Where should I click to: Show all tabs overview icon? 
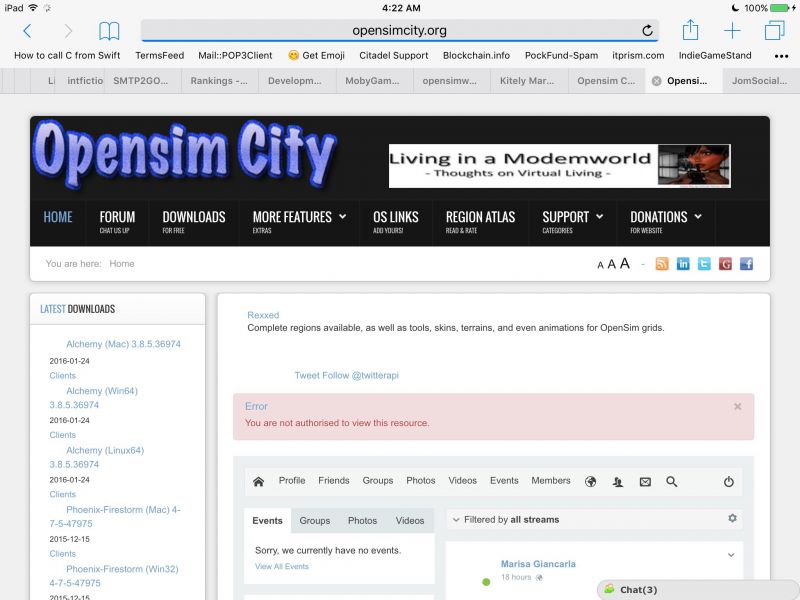tap(774, 30)
